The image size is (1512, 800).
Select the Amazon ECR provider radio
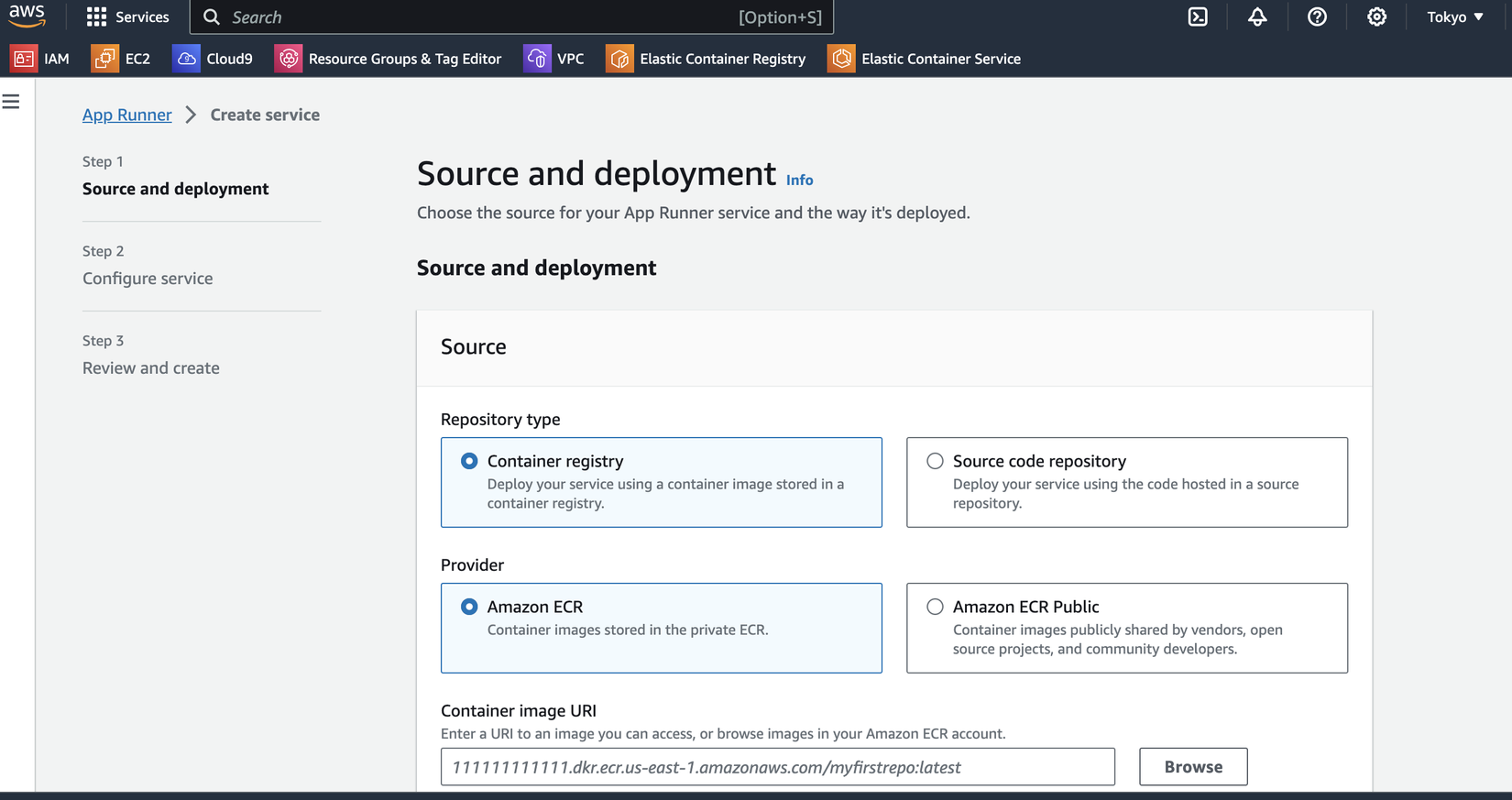(x=469, y=607)
